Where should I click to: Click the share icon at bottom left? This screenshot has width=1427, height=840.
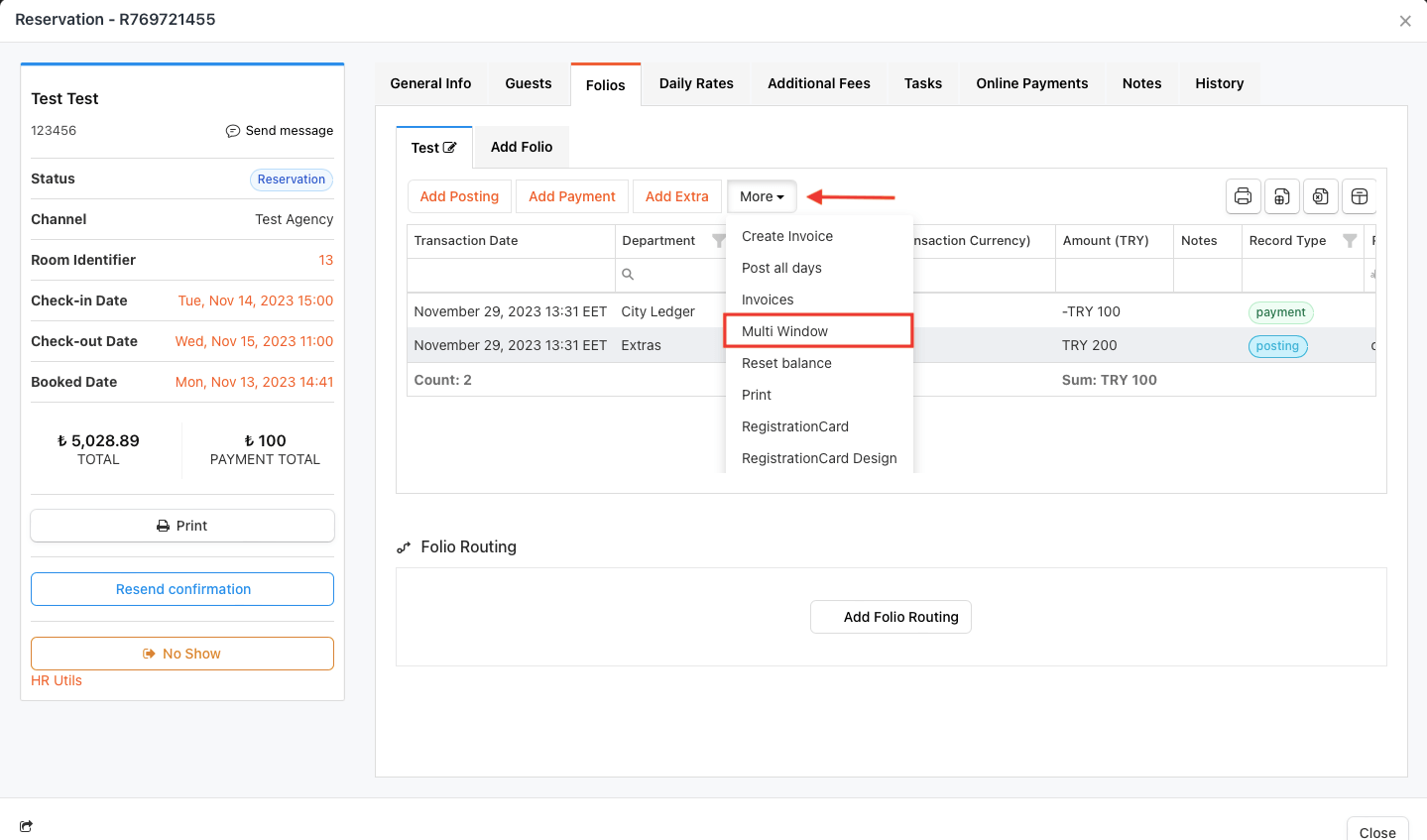click(26, 826)
